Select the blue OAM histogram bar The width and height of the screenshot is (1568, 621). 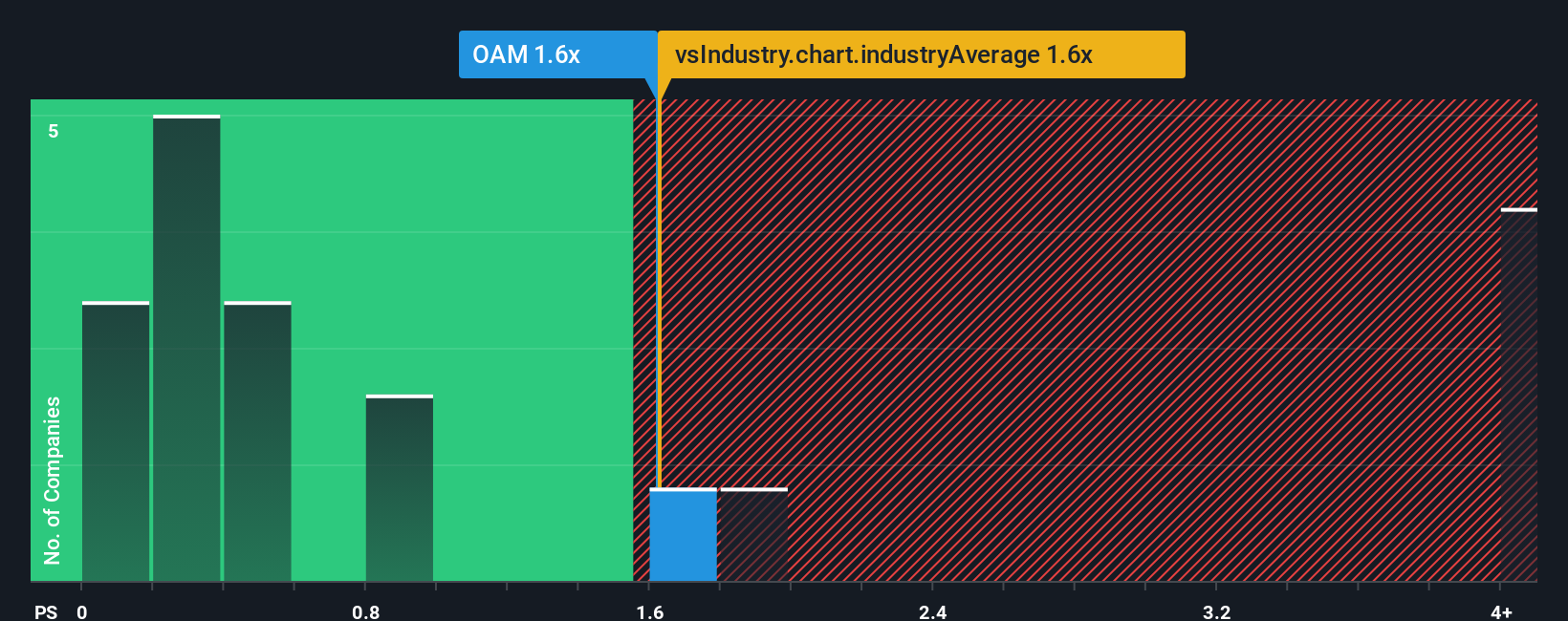tap(684, 535)
